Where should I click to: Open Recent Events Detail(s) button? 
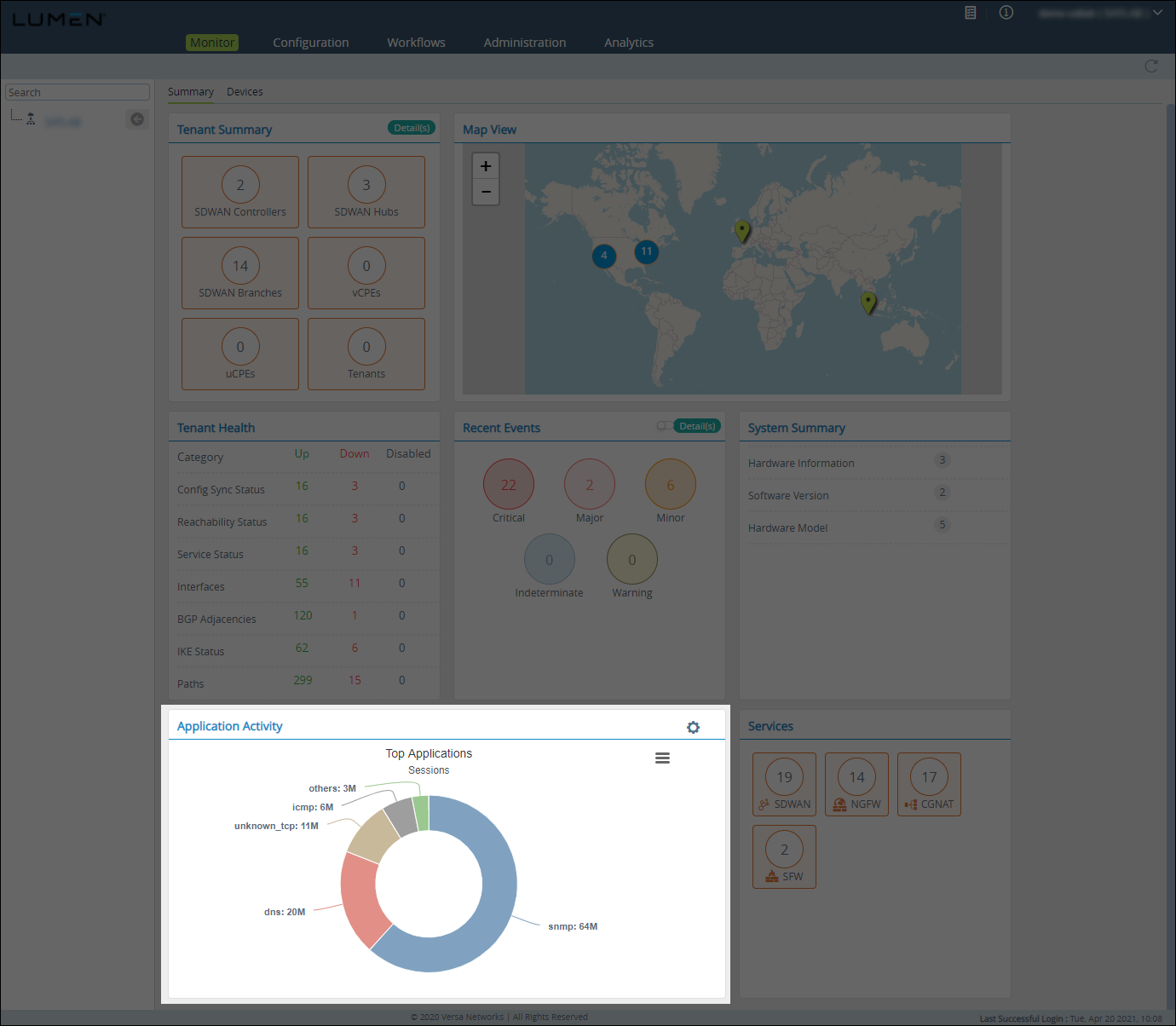coord(697,426)
